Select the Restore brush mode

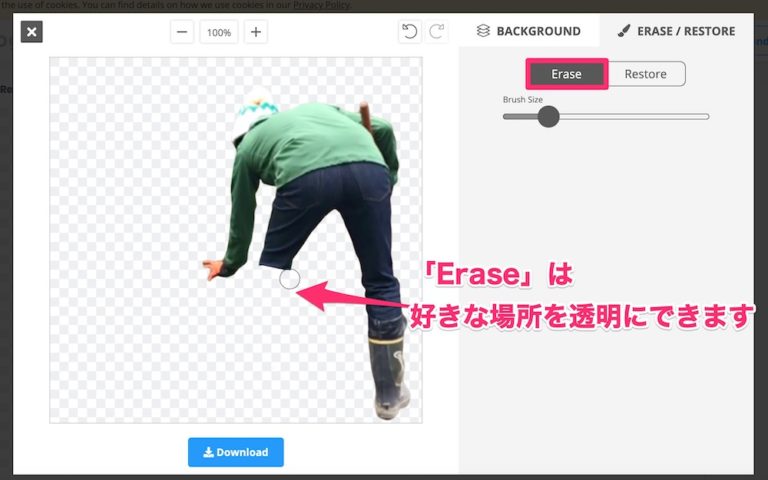[646, 74]
